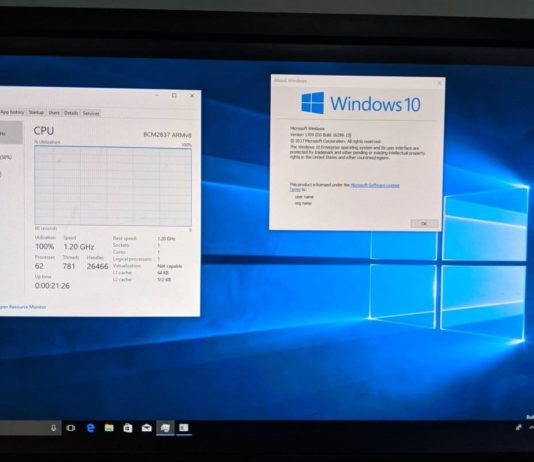Open the Mail app taskbar icon

[146, 428]
